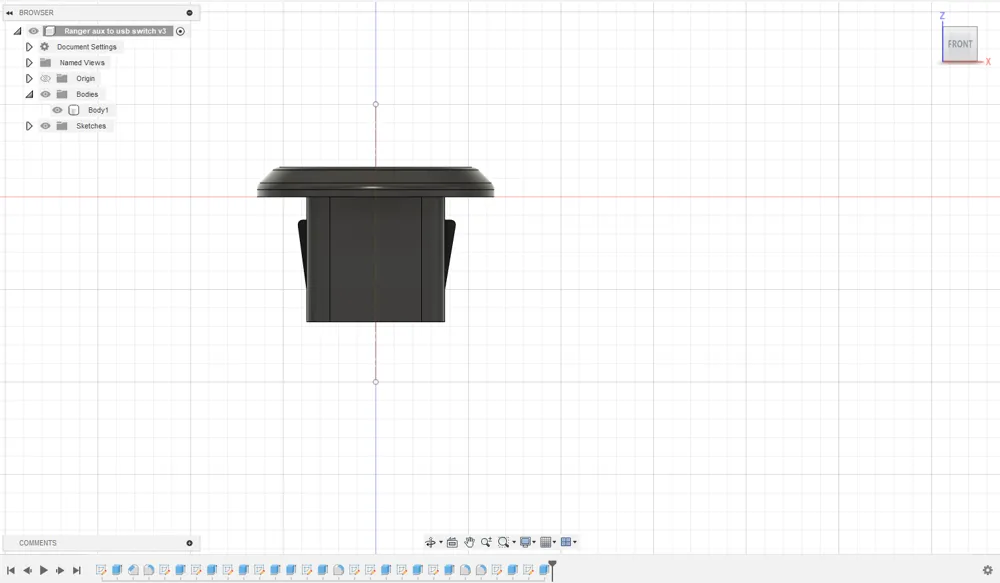Image resolution: width=1000 pixels, height=583 pixels.
Task: Select the 'Body1' label
Action: [98, 110]
